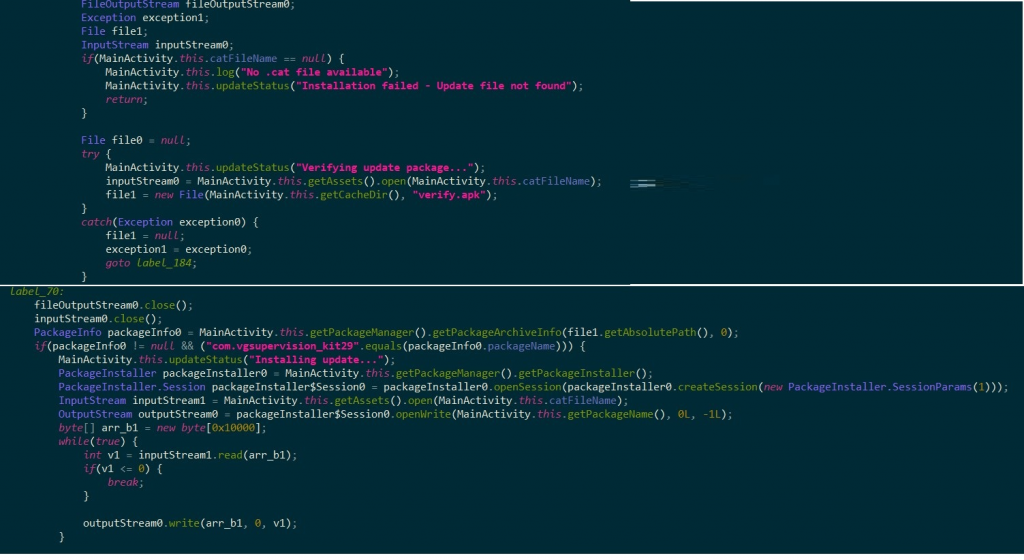The width and height of the screenshot is (1024, 560).
Task: Click the File file0 = null declaration
Action: coord(136,140)
